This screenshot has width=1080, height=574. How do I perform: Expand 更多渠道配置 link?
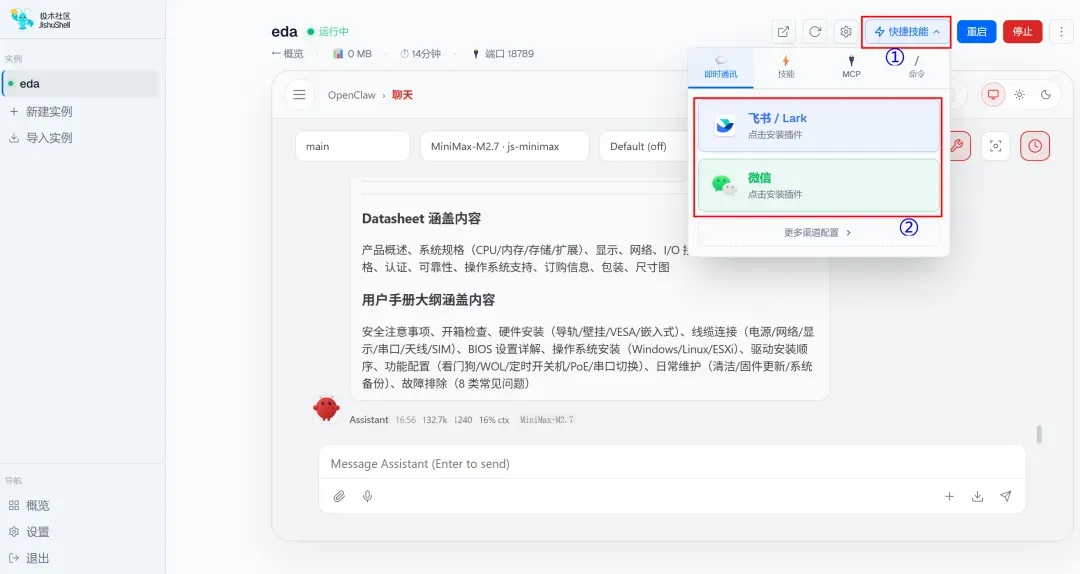pos(818,233)
